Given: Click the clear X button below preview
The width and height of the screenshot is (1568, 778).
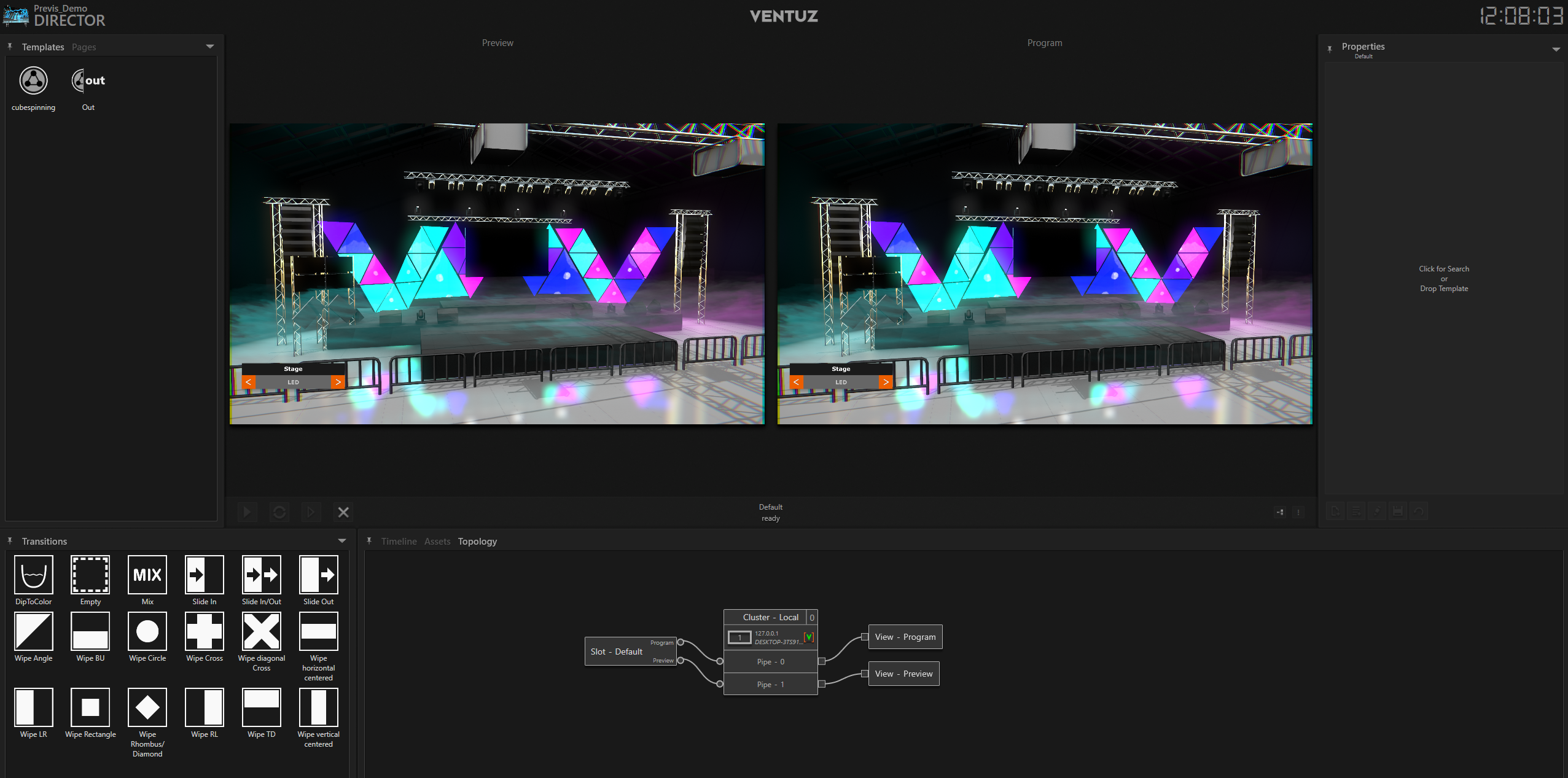Looking at the screenshot, I should 343,512.
